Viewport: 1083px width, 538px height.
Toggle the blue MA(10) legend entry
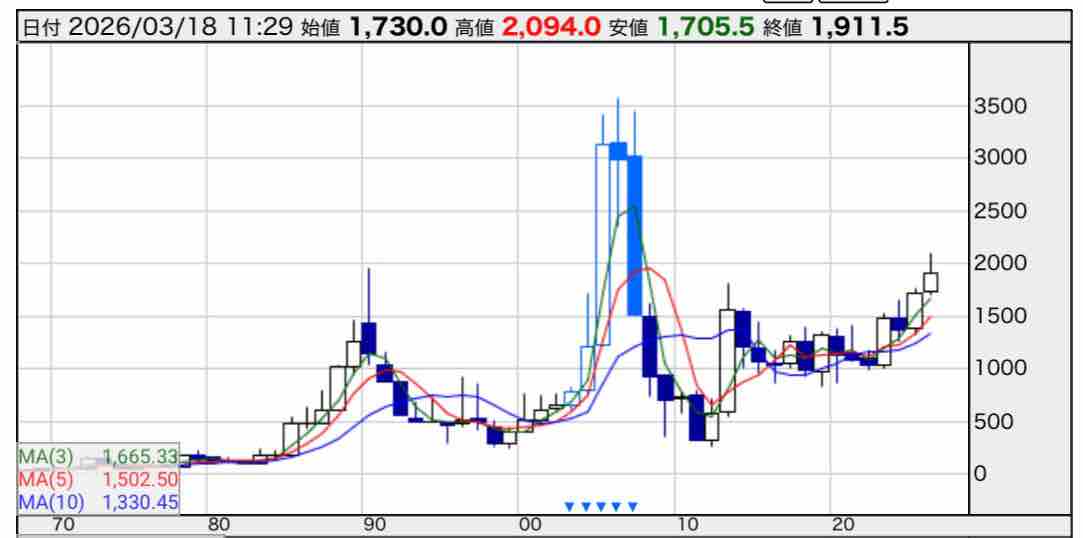tap(98, 501)
